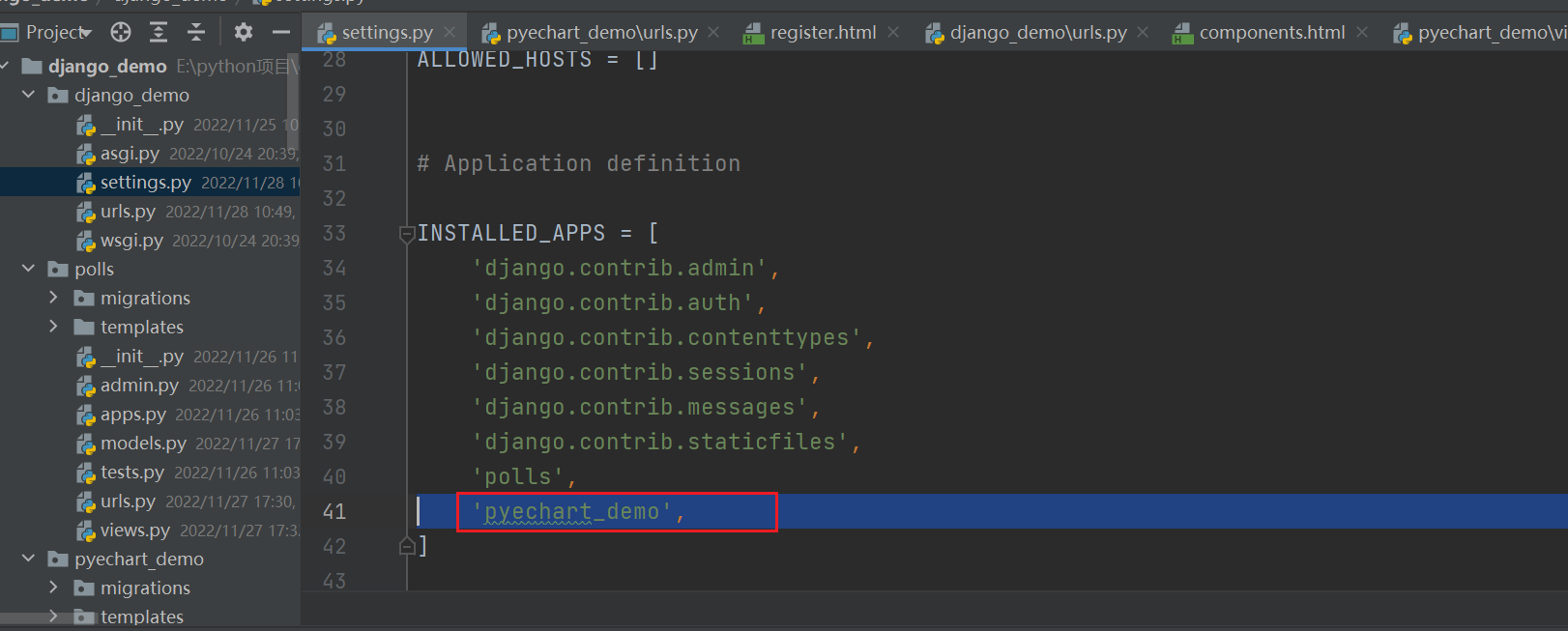Click the python file icon of asgi.py

[x=86, y=154]
